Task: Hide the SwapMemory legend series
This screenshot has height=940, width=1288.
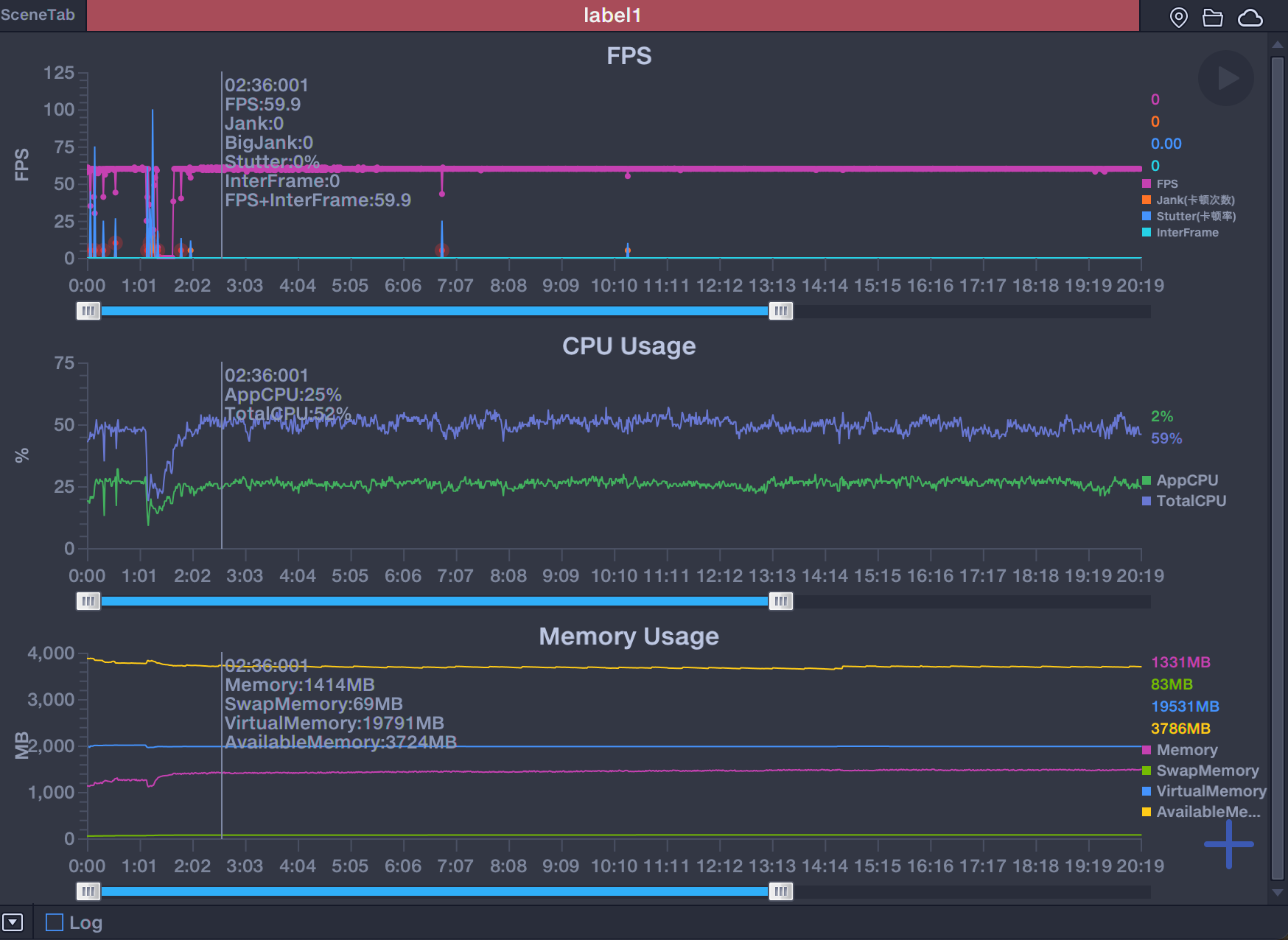Action: coord(1206,771)
